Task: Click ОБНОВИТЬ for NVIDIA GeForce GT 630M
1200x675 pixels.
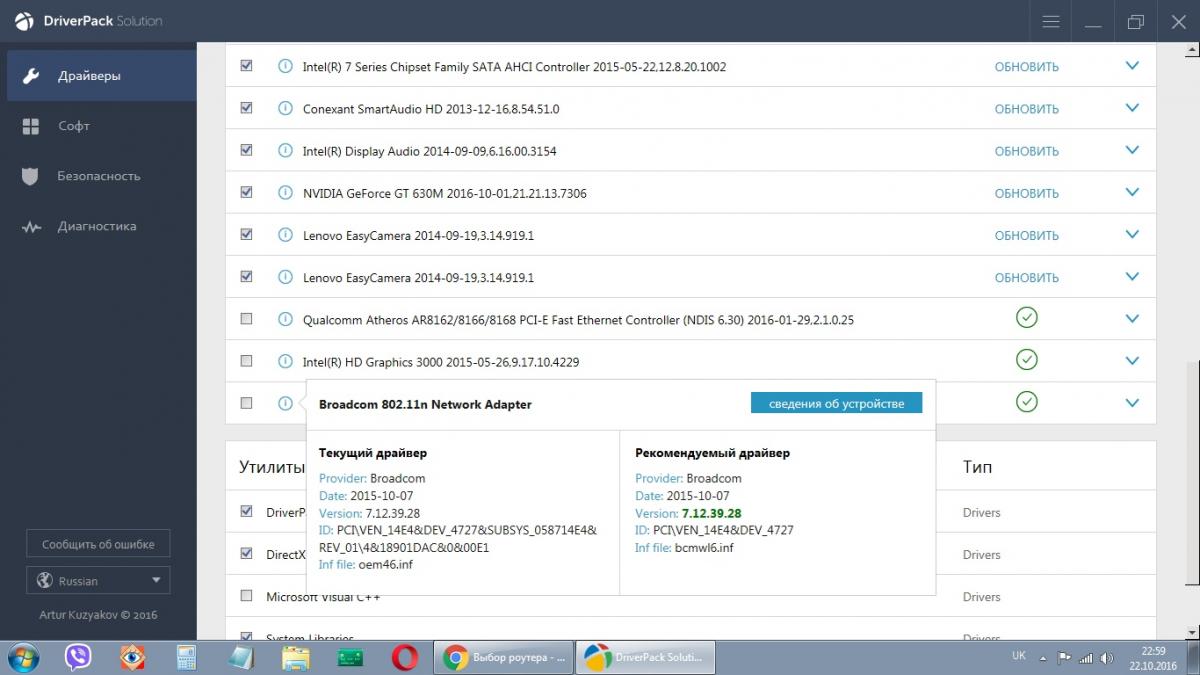Action: click(1026, 193)
